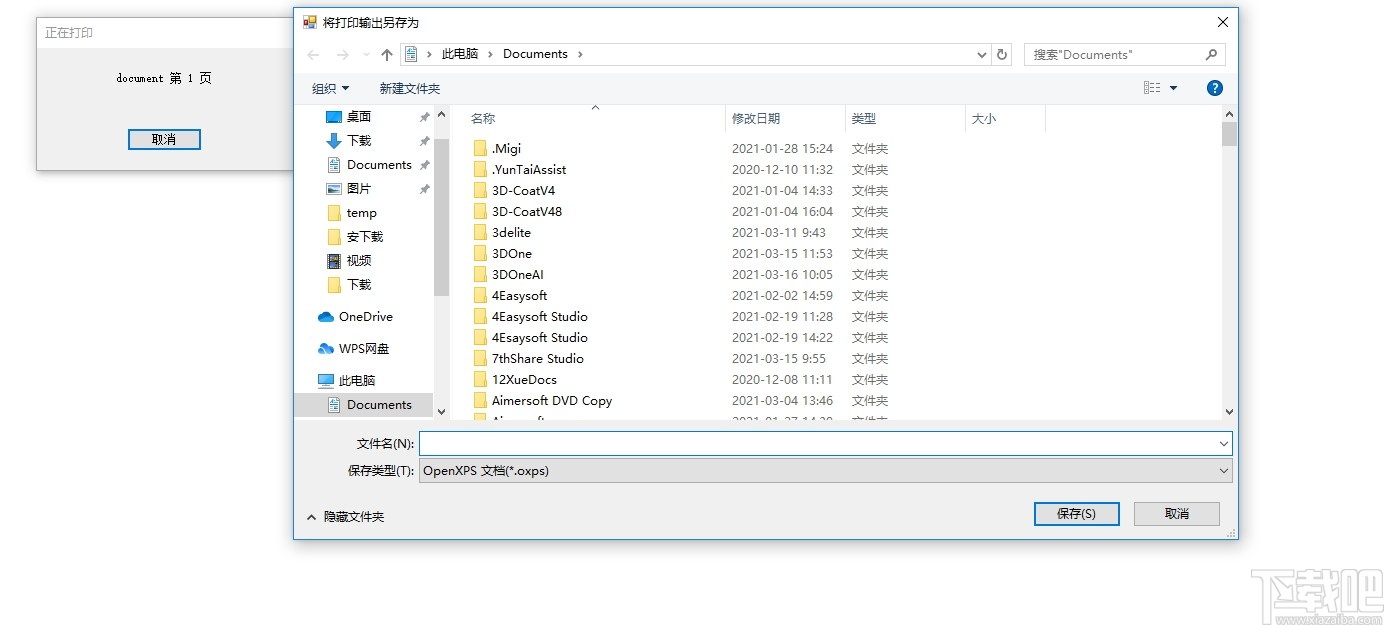The width and height of the screenshot is (1386, 625).
Task: Select the 3DOne folder
Action: [x=512, y=254]
